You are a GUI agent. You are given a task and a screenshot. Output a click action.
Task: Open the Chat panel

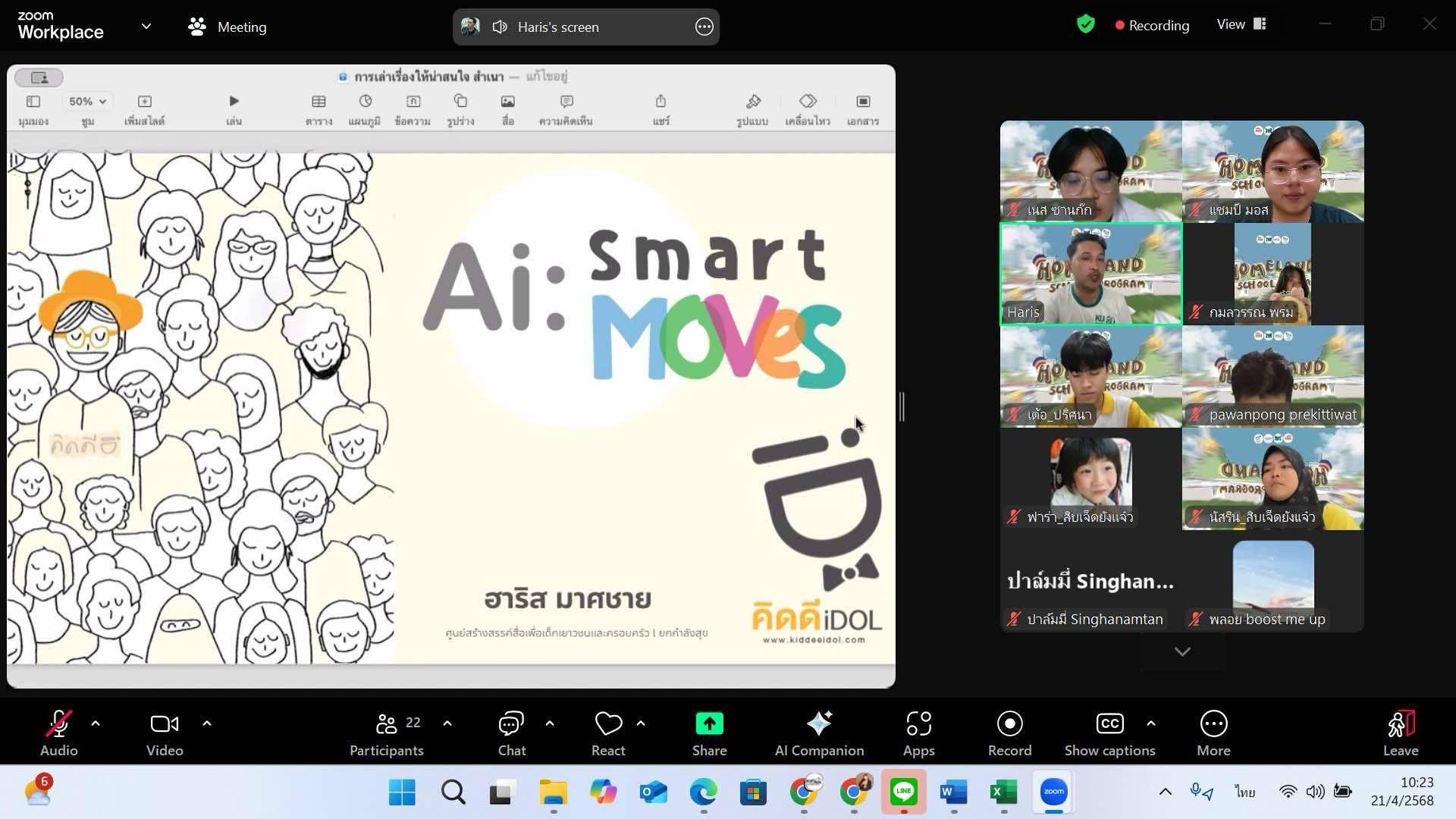tap(511, 733)
